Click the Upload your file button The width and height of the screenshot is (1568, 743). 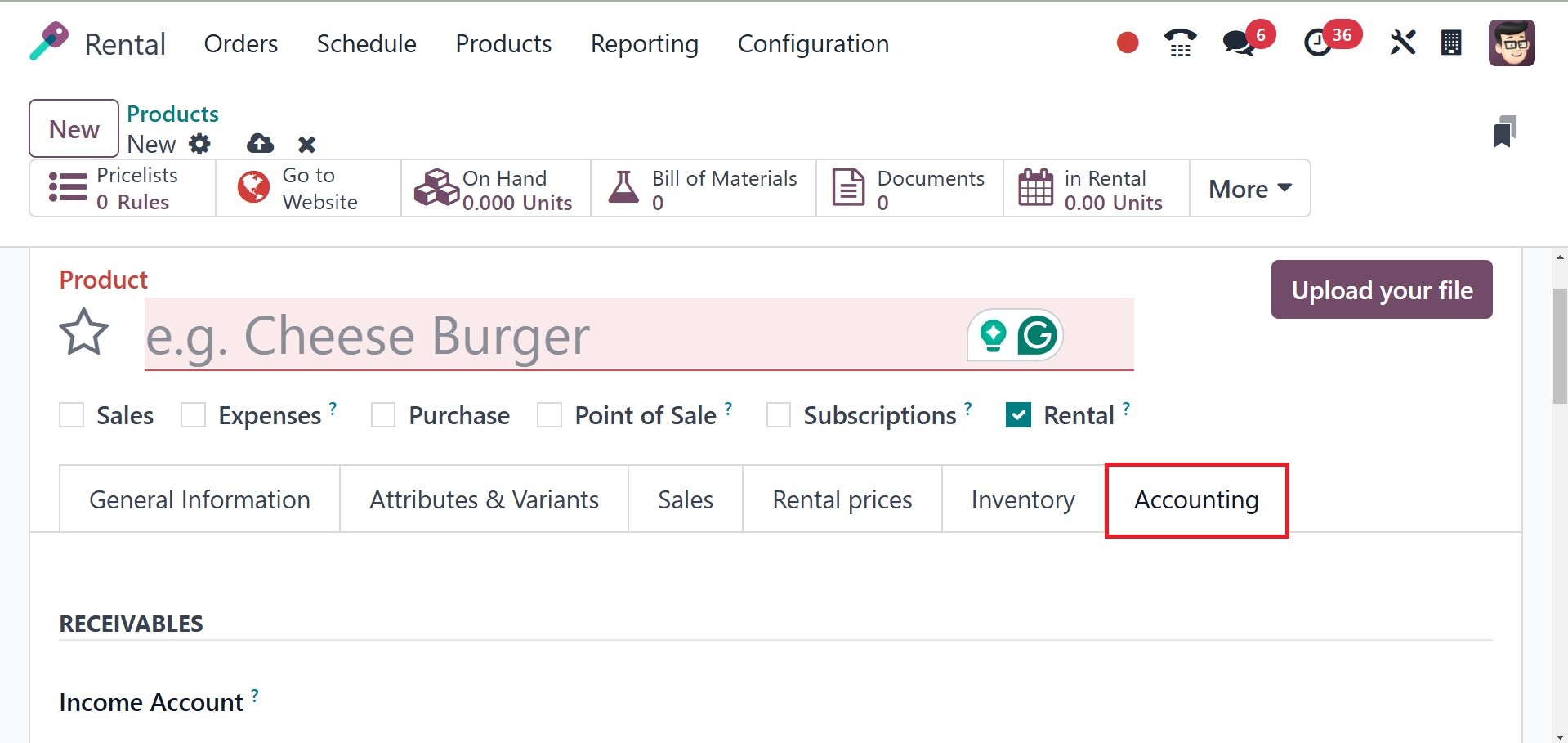(x=1382, y=290)
